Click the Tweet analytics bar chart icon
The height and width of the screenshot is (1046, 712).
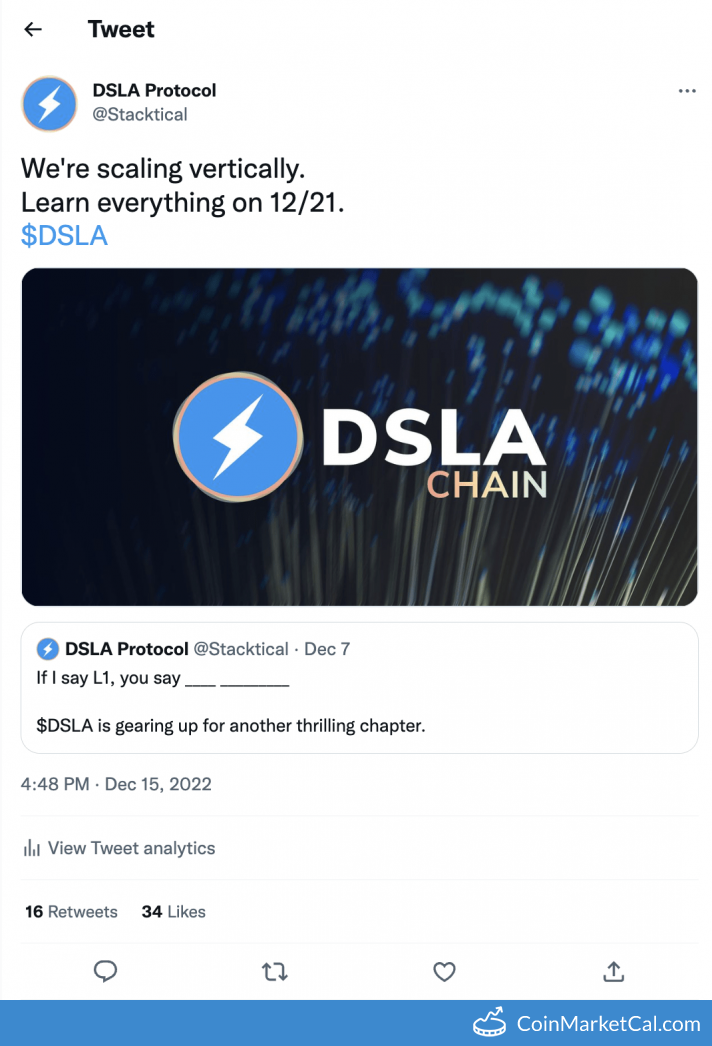[31, 847]
